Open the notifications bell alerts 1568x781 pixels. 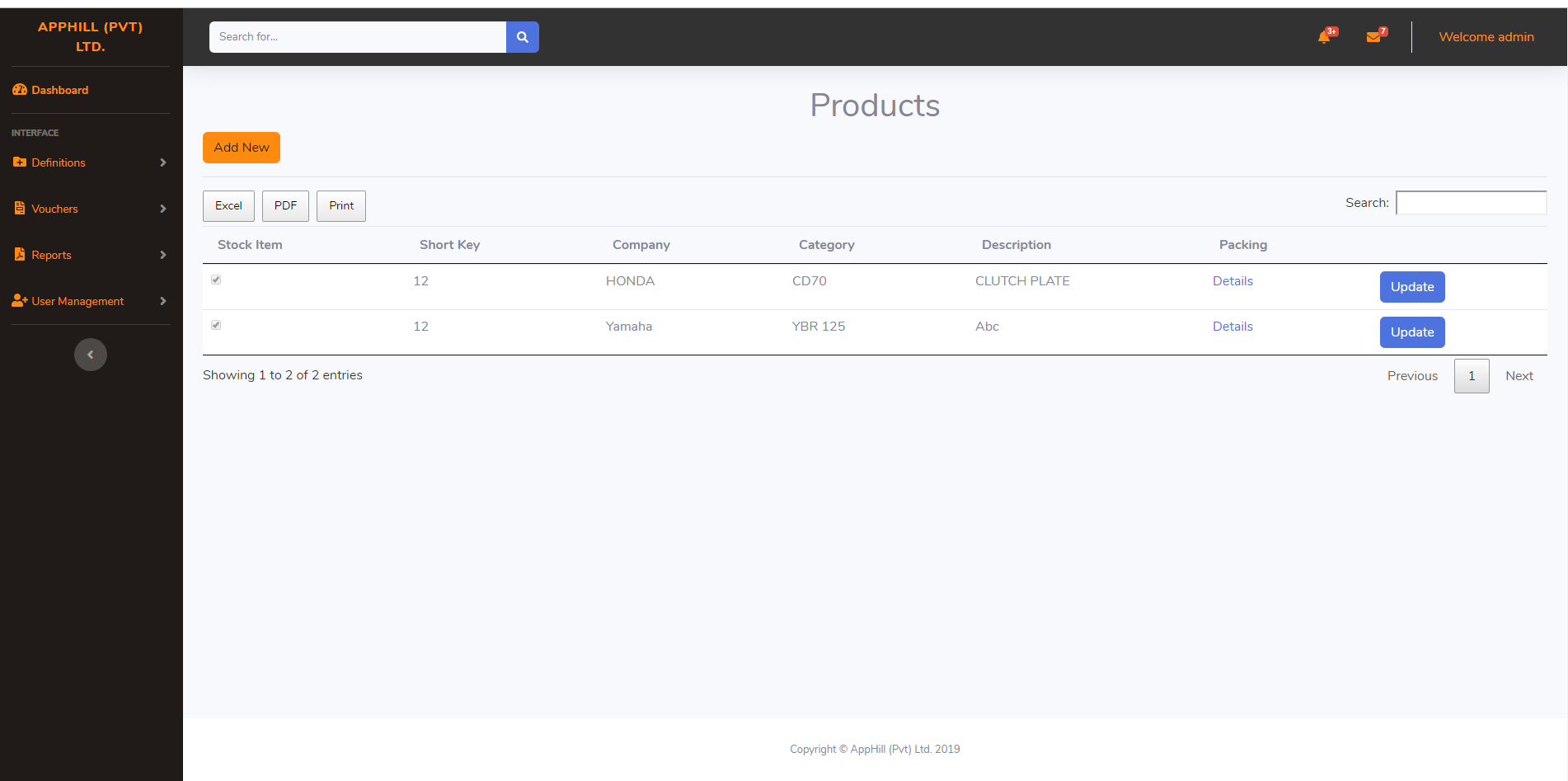coord(1324,37)
